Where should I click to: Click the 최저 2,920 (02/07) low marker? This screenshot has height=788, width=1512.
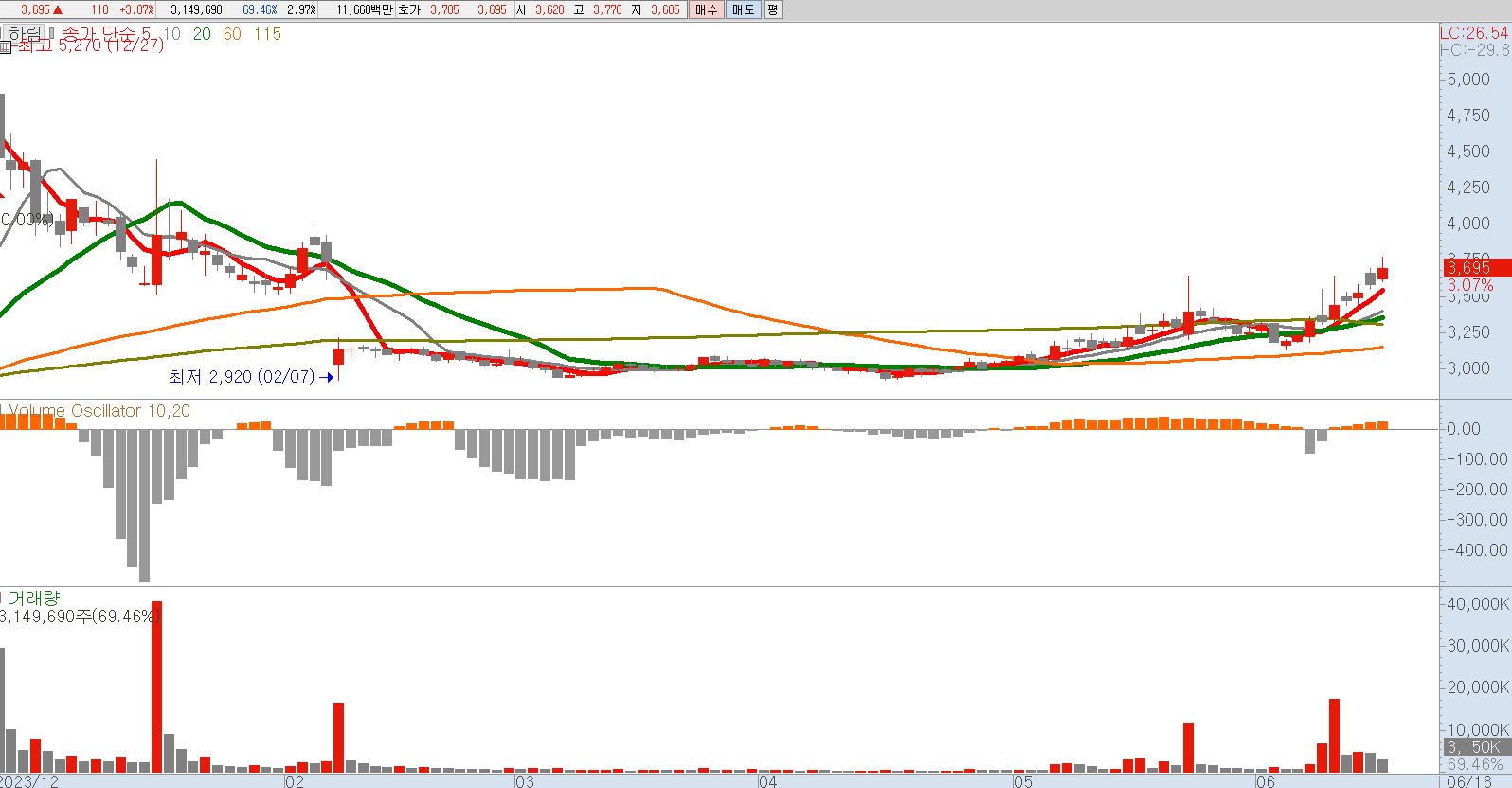pyautogui.click(x=251, y=377)
